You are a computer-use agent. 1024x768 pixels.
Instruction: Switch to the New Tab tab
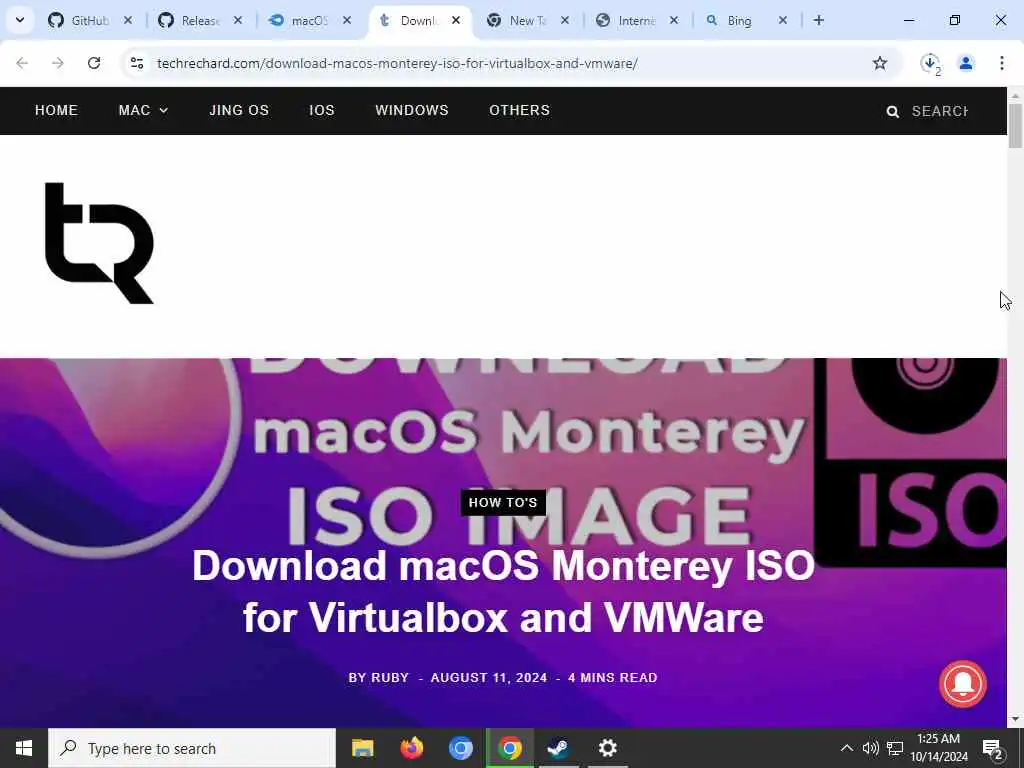click(527, 20)
